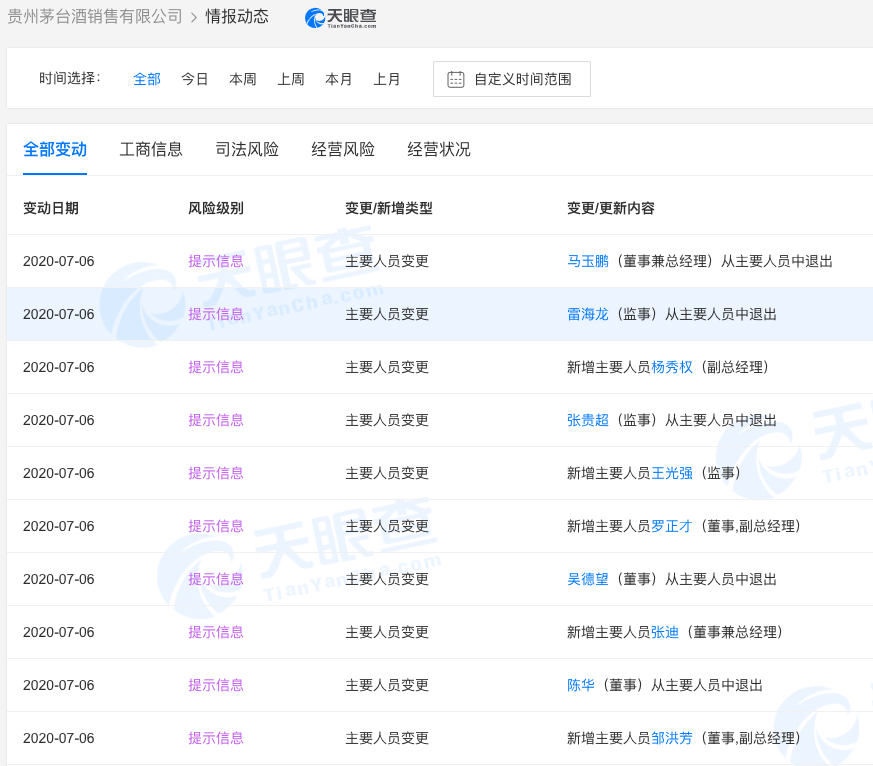Image resolution: width=873 pixels, height=766 pixels.
Task: Filter records by 本周
Action: coord(242,79)
